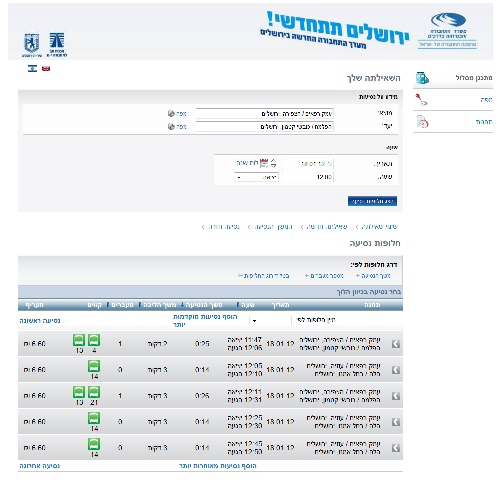This screenshot has height=480, width=499.
Task: Click the Jerusalem municipality lion emblem logo
Action: click(x=32, y=43)
